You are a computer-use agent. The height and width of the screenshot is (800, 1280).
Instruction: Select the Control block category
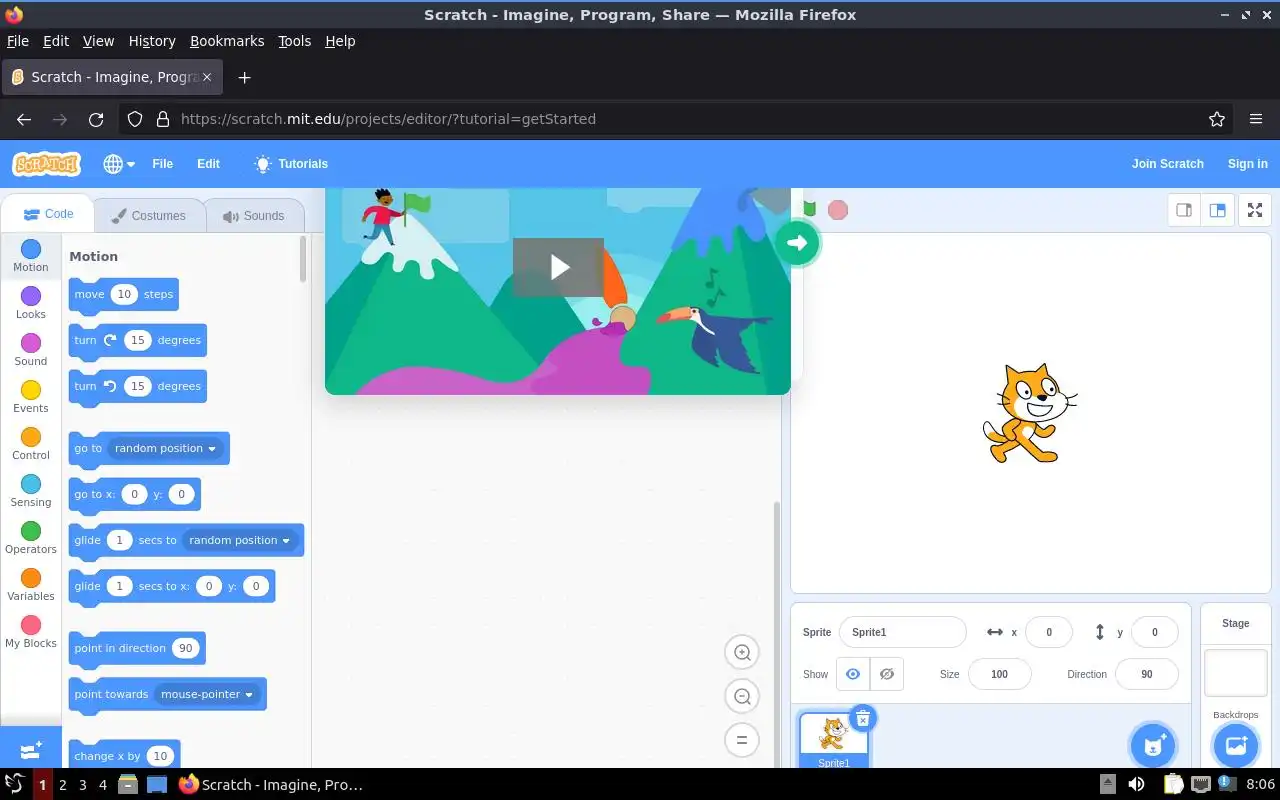31,444
